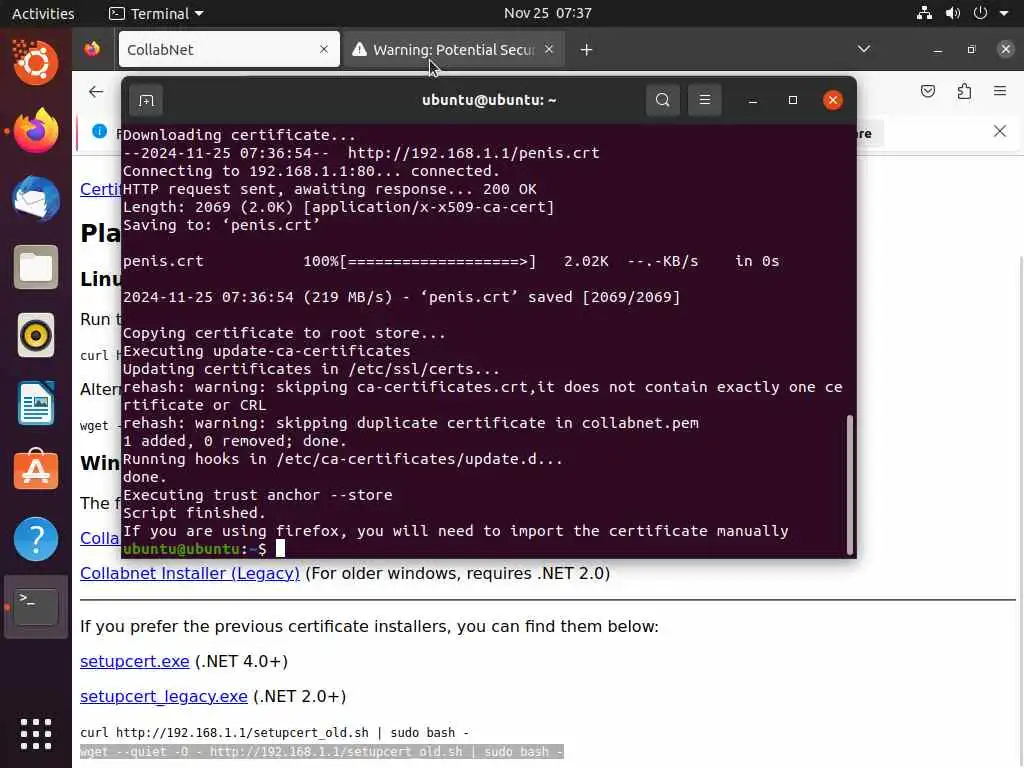Click the highlighted wget setupcert_old.sh command
1024x768 pixels.
click(321, 752)
